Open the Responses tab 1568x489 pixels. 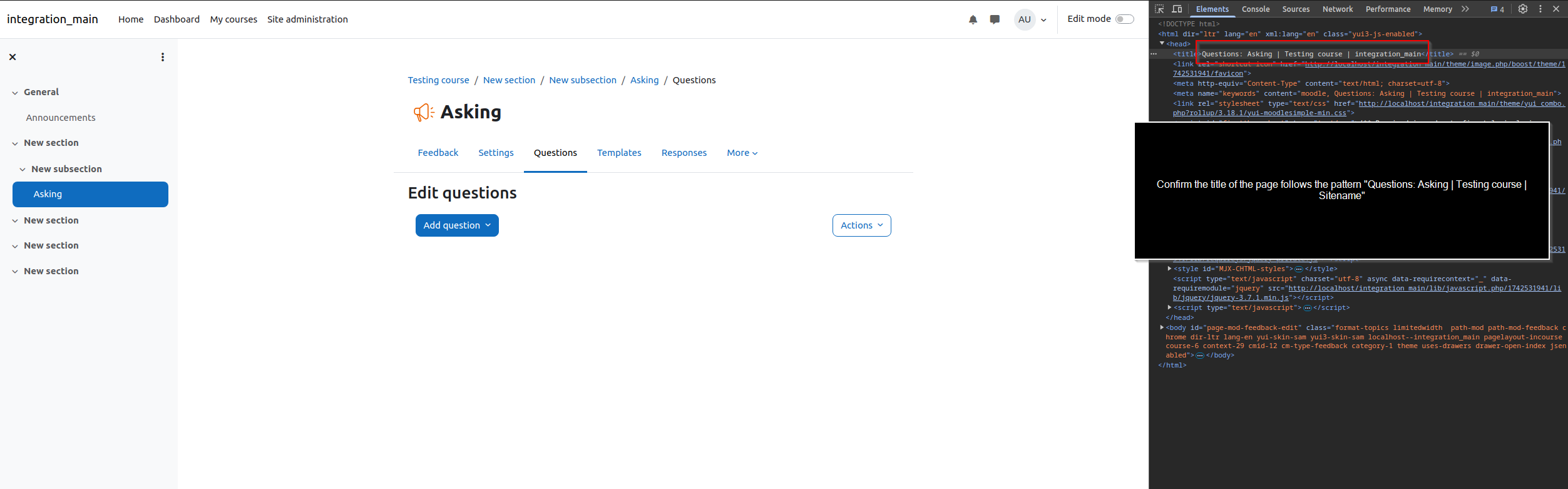tap(684, 153)
